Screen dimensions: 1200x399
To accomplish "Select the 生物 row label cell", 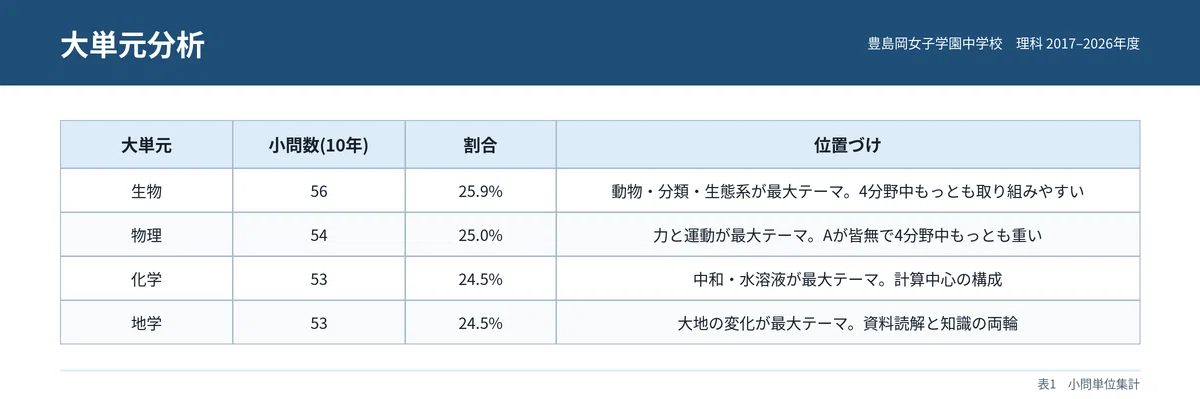I will [147, 191].
